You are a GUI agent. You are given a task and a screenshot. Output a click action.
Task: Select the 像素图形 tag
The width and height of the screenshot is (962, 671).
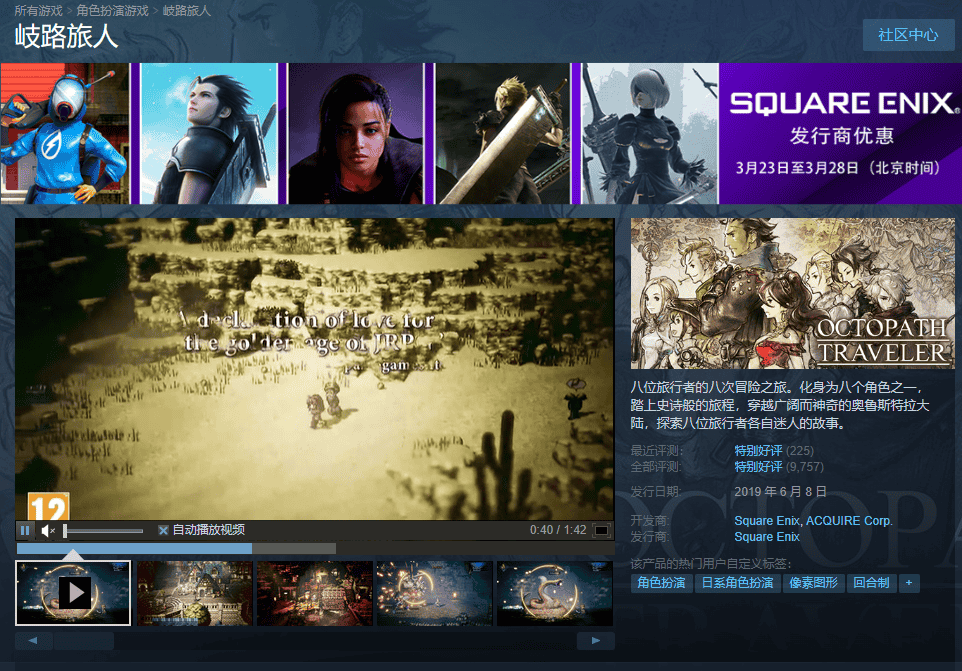(x=814, y=583)
